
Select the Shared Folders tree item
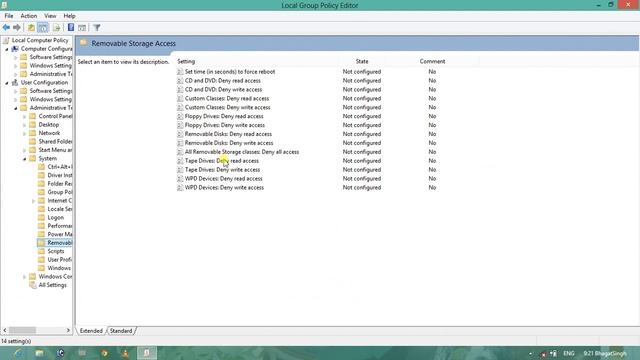55,141
